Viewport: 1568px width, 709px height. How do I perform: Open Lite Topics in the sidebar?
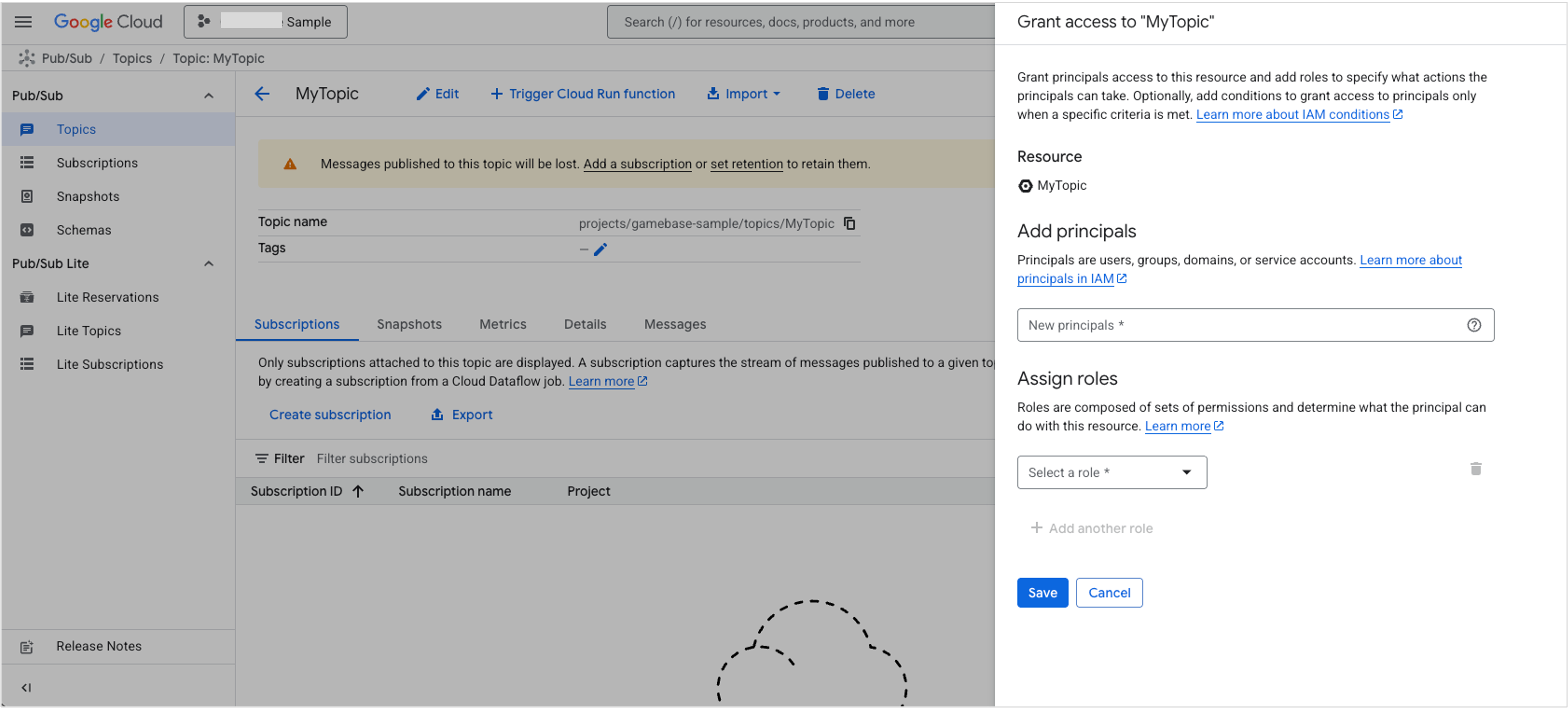point(118,331)
